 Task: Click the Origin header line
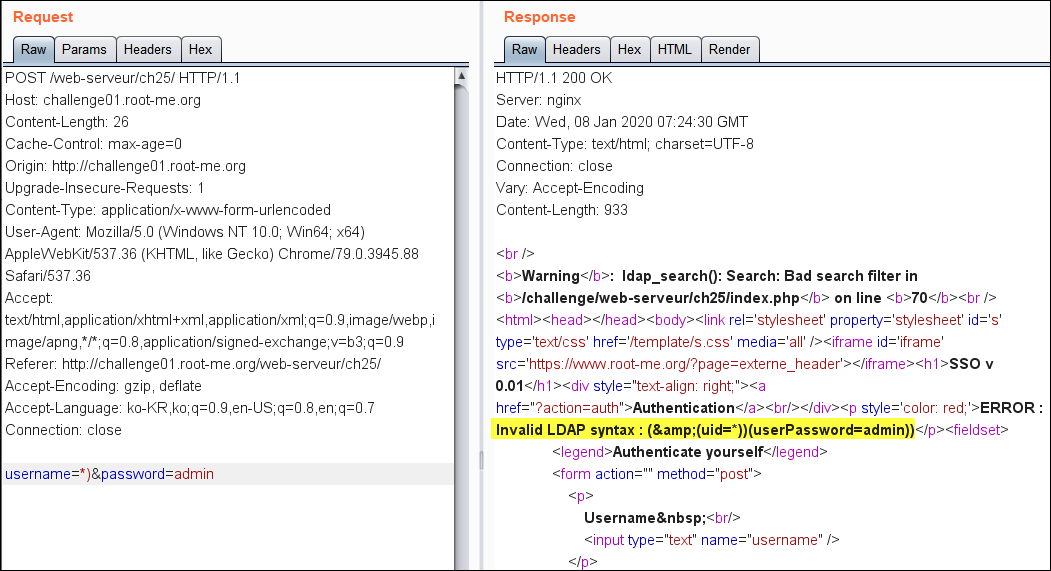click(x=125, y=166)
